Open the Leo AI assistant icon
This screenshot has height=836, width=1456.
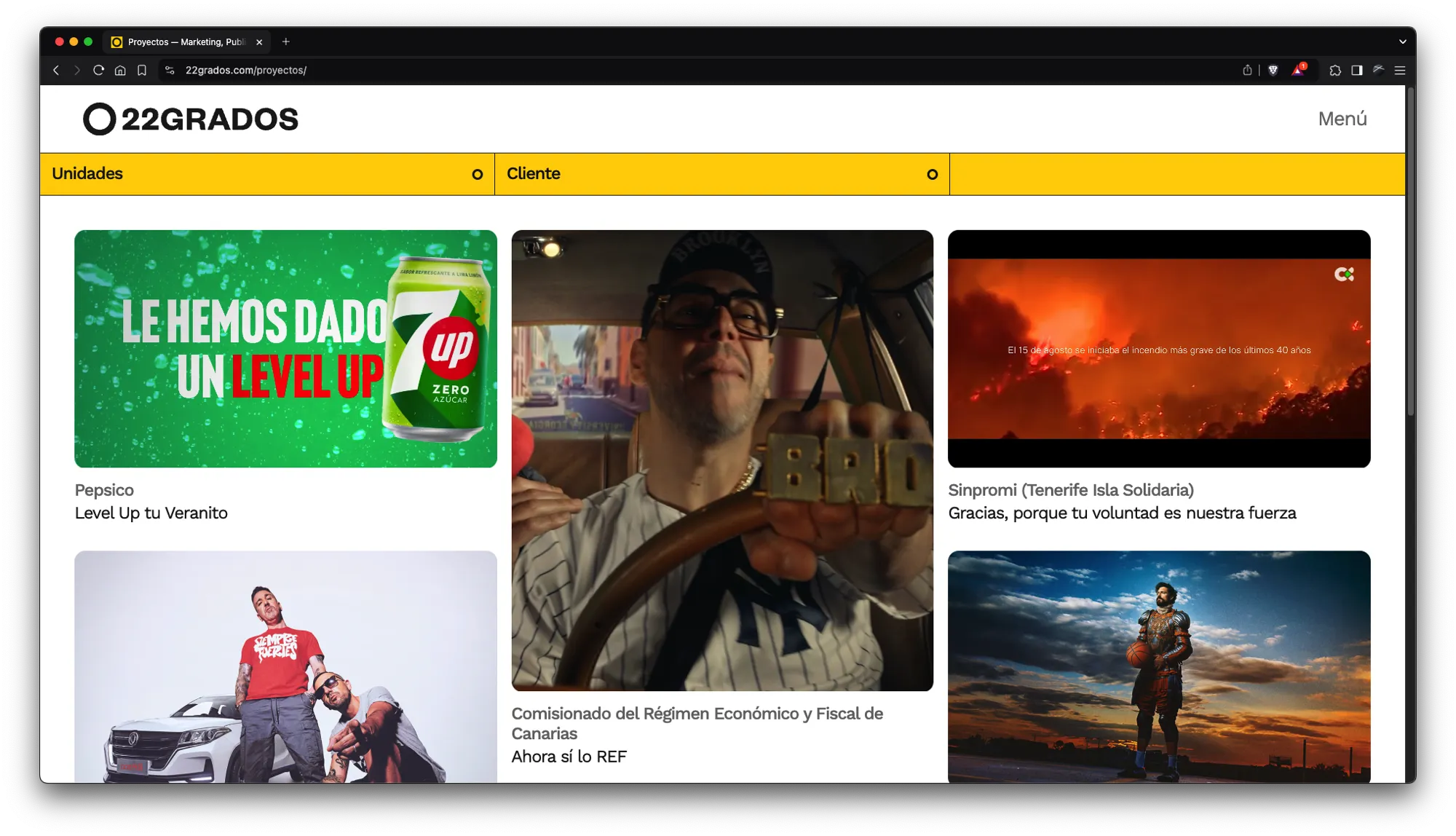[x=1379, y=71]
